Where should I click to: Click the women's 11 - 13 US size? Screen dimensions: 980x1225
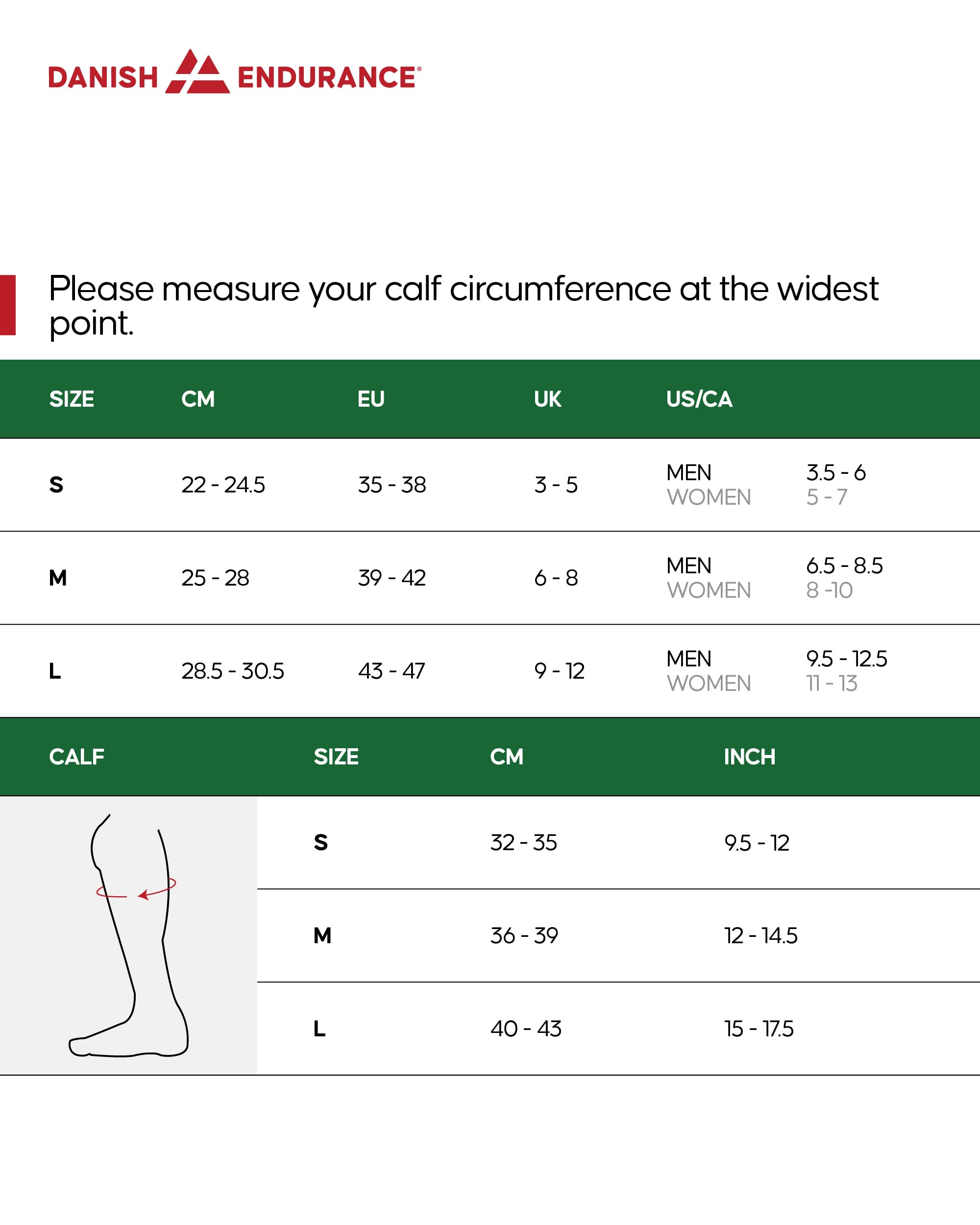click(831, 684)
